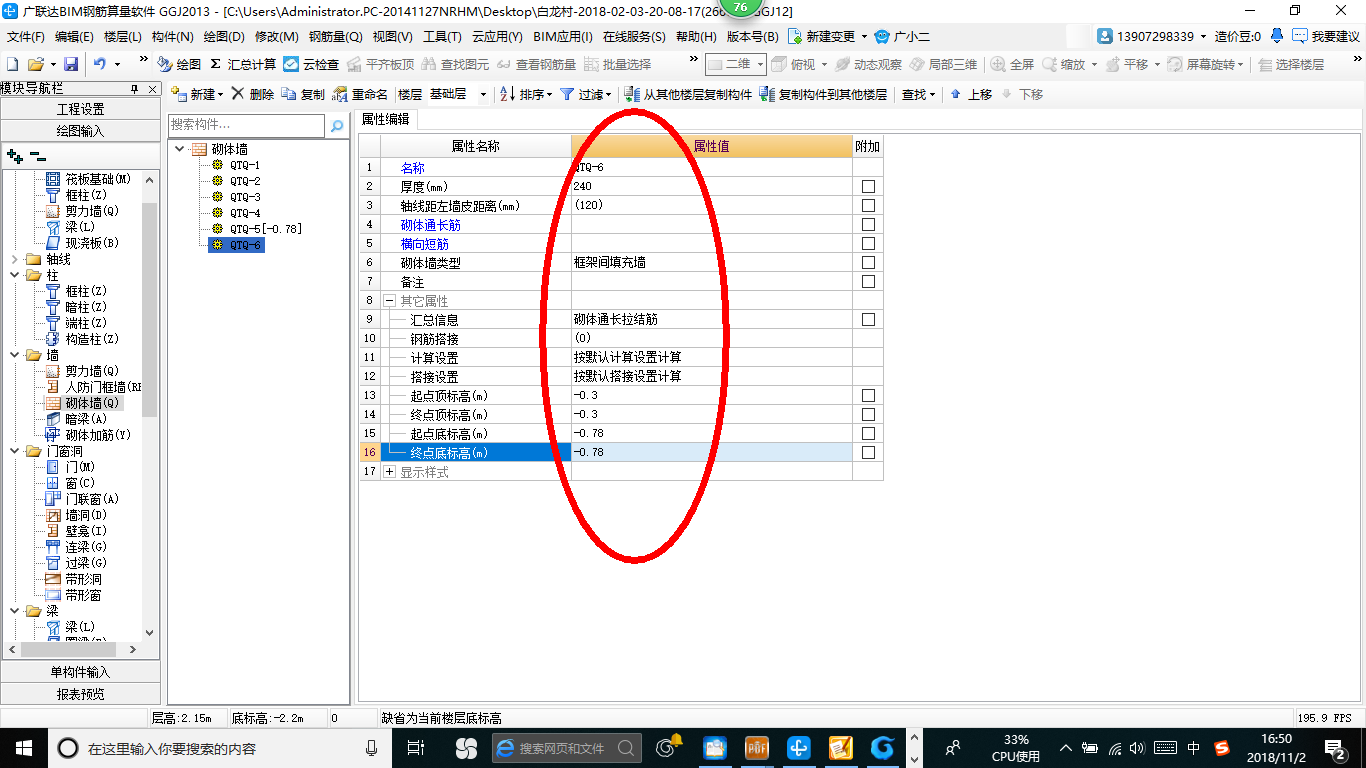
Task: Open 基础层 floor dropdown
Action: (483, 95)
